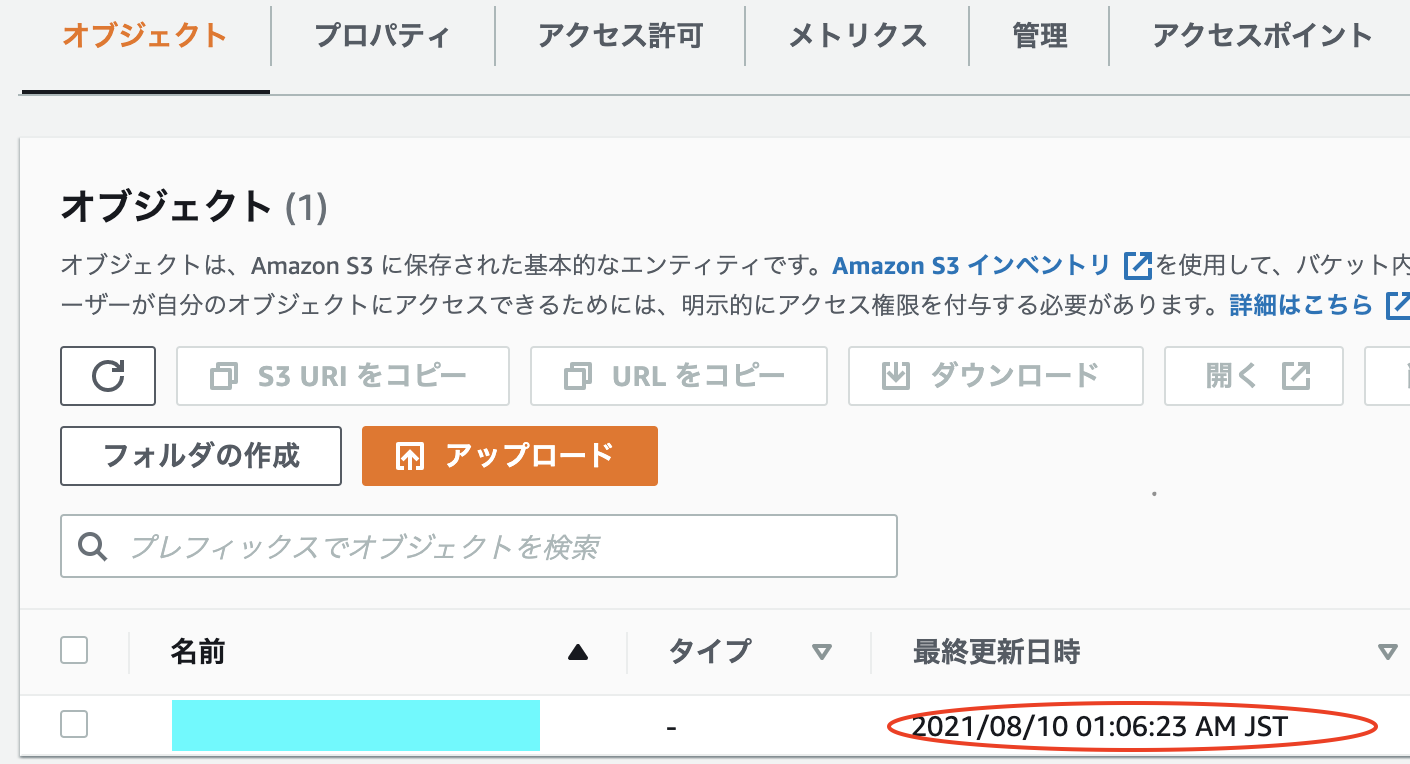Open the アクセス許可 tab
The width and height of the screenshot is (1410, 764).
(619, 34)
